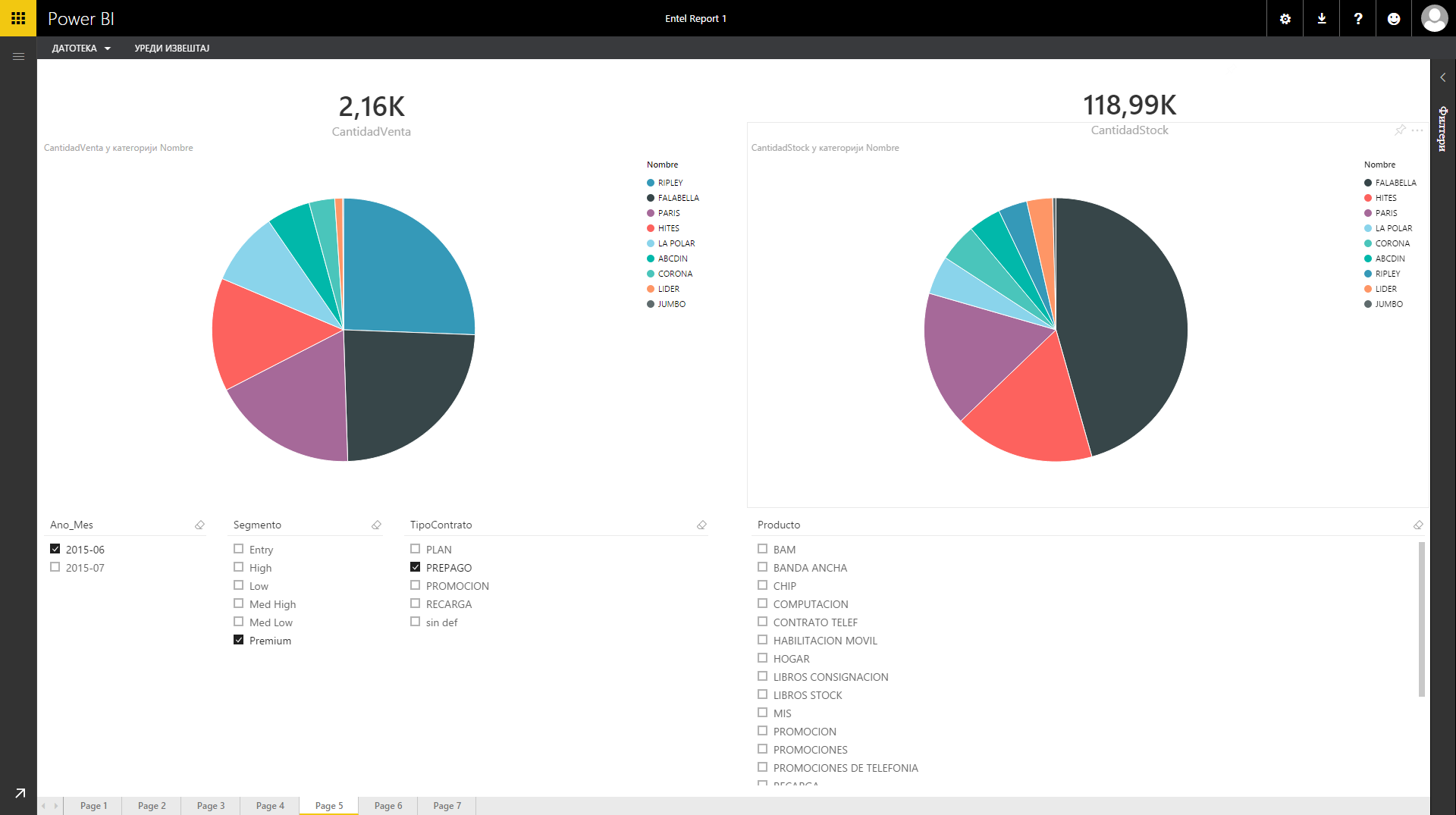Image resolution: width=1456 pixels, height=815 pixels.
Task: Check the LIBROS STOCK product checkbox
Action: pyautogui.click(x=762, y=694)
